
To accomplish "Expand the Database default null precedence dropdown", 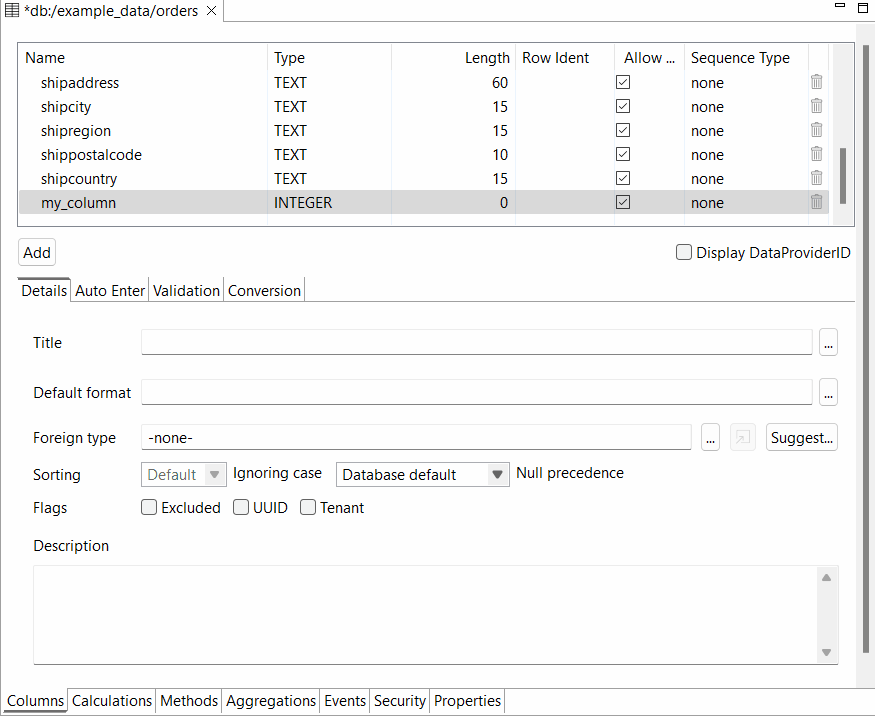I will pyautogui.click(x=423, y=475).
